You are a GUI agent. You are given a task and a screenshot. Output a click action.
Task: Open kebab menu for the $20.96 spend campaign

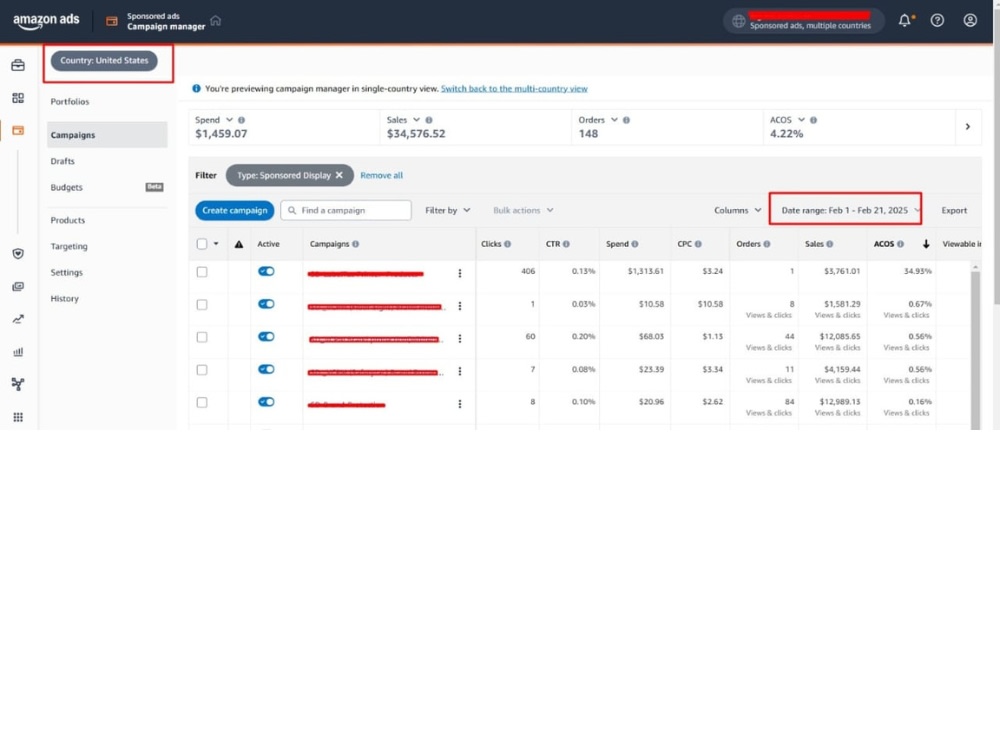460,404
